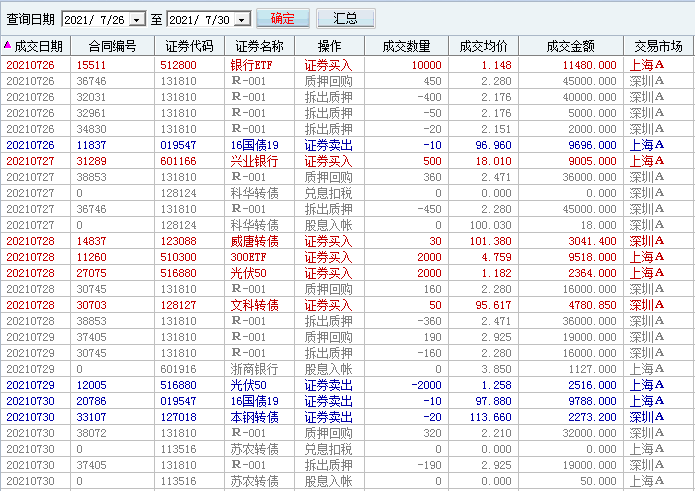Click security code 601166
This screenshot has width=695, height=491.
178,161
